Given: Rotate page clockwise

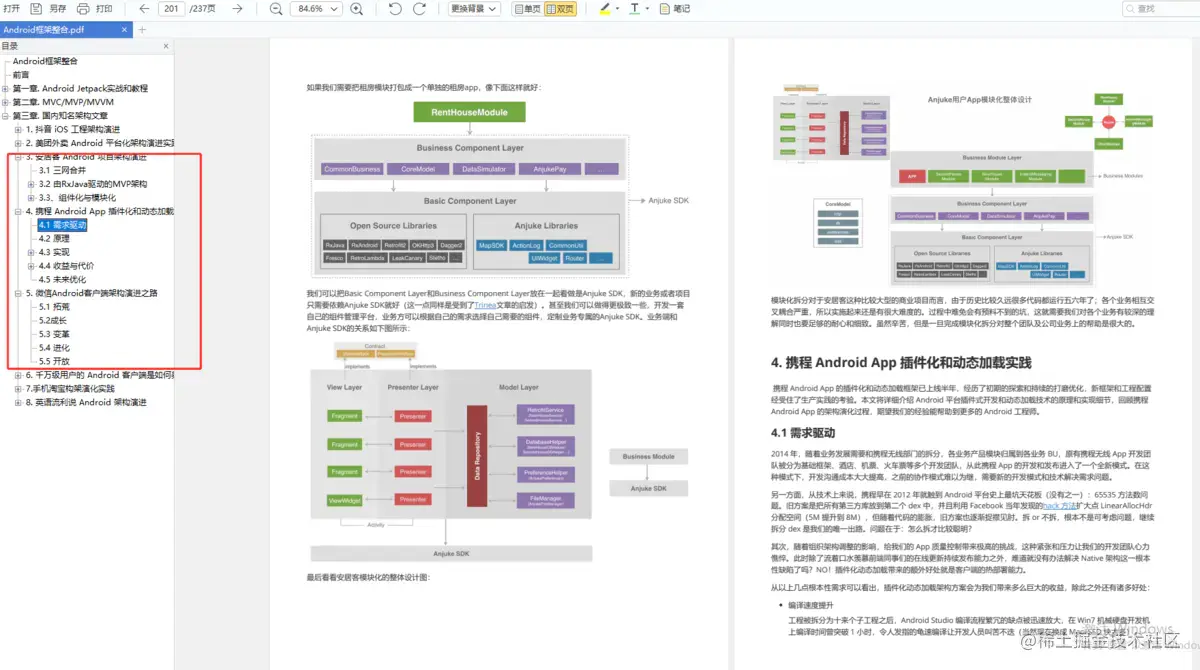Looking at the screenshot, I should coord(419,9).
